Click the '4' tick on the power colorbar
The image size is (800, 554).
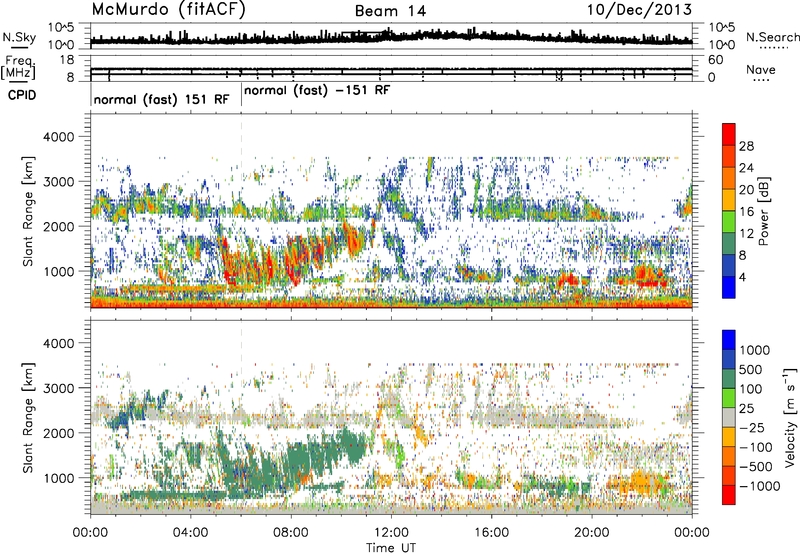point(742,277)
